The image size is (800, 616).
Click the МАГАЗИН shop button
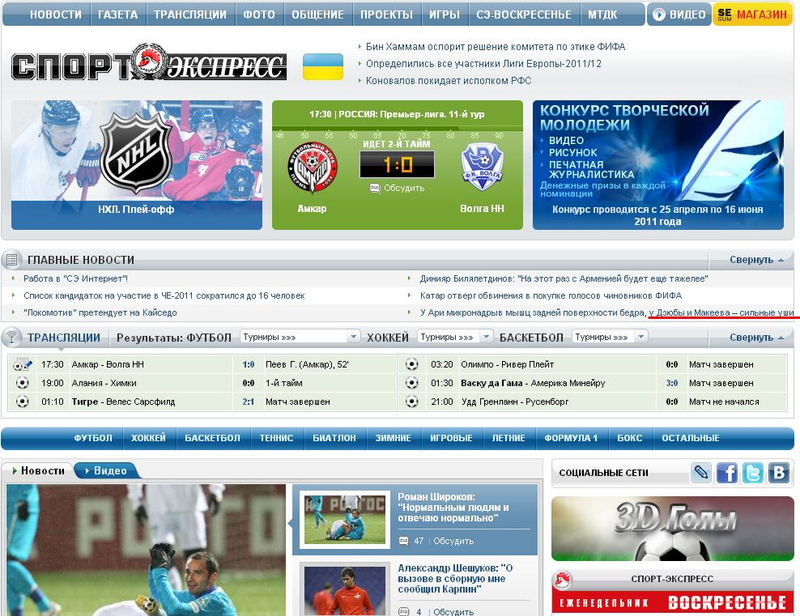click(x=752, y=14)
